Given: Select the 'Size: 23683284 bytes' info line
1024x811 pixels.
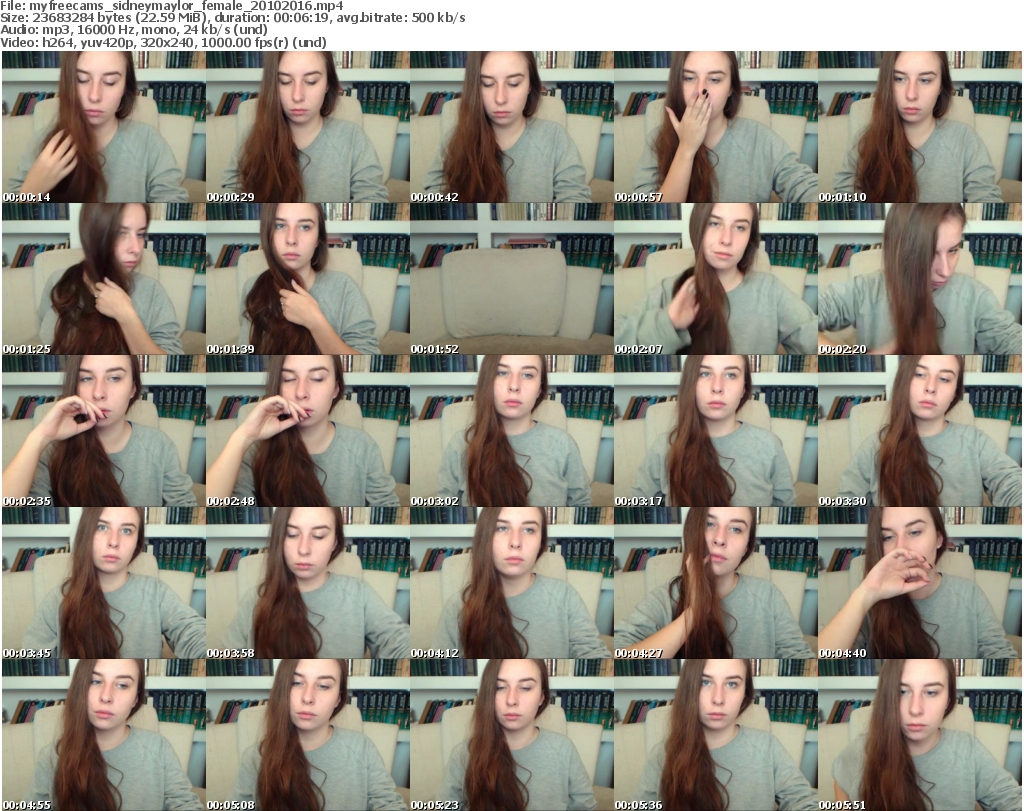Looking at the screenshot, I should click(232, 18).
